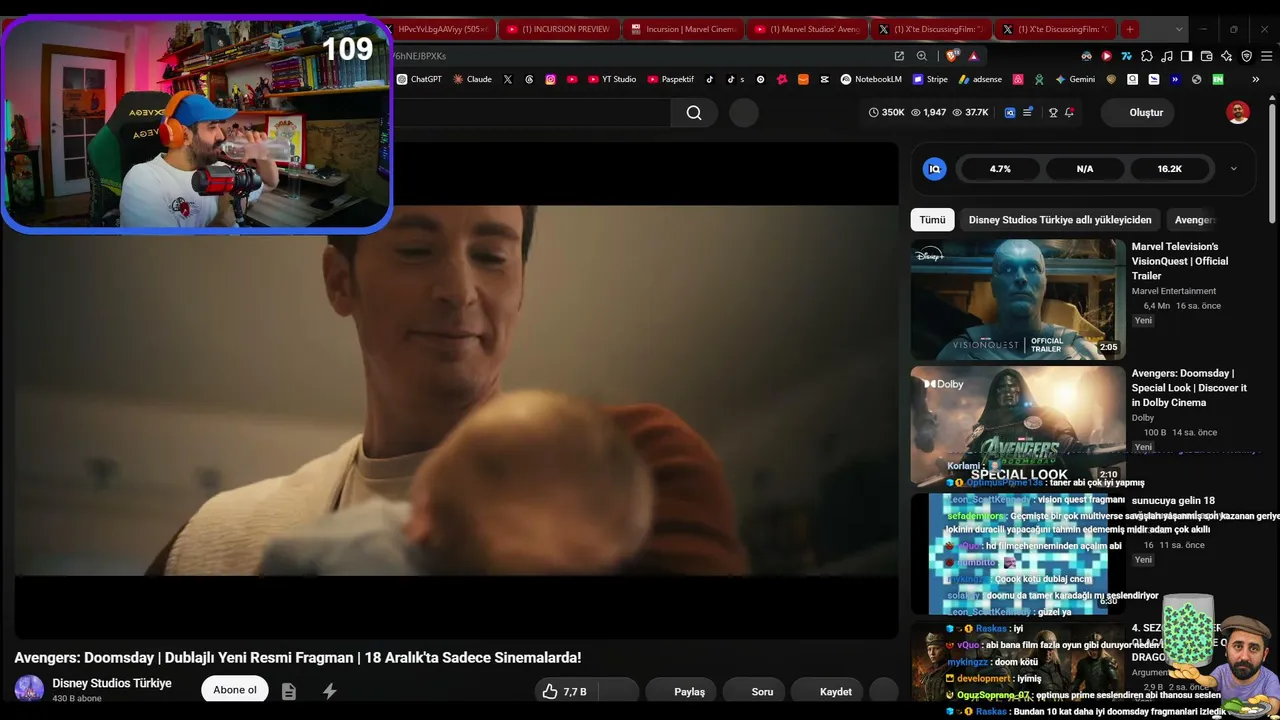Open VisionQuest Official Trailer thumbnail
1280x720 pixels.
[x=1018, y=299]
